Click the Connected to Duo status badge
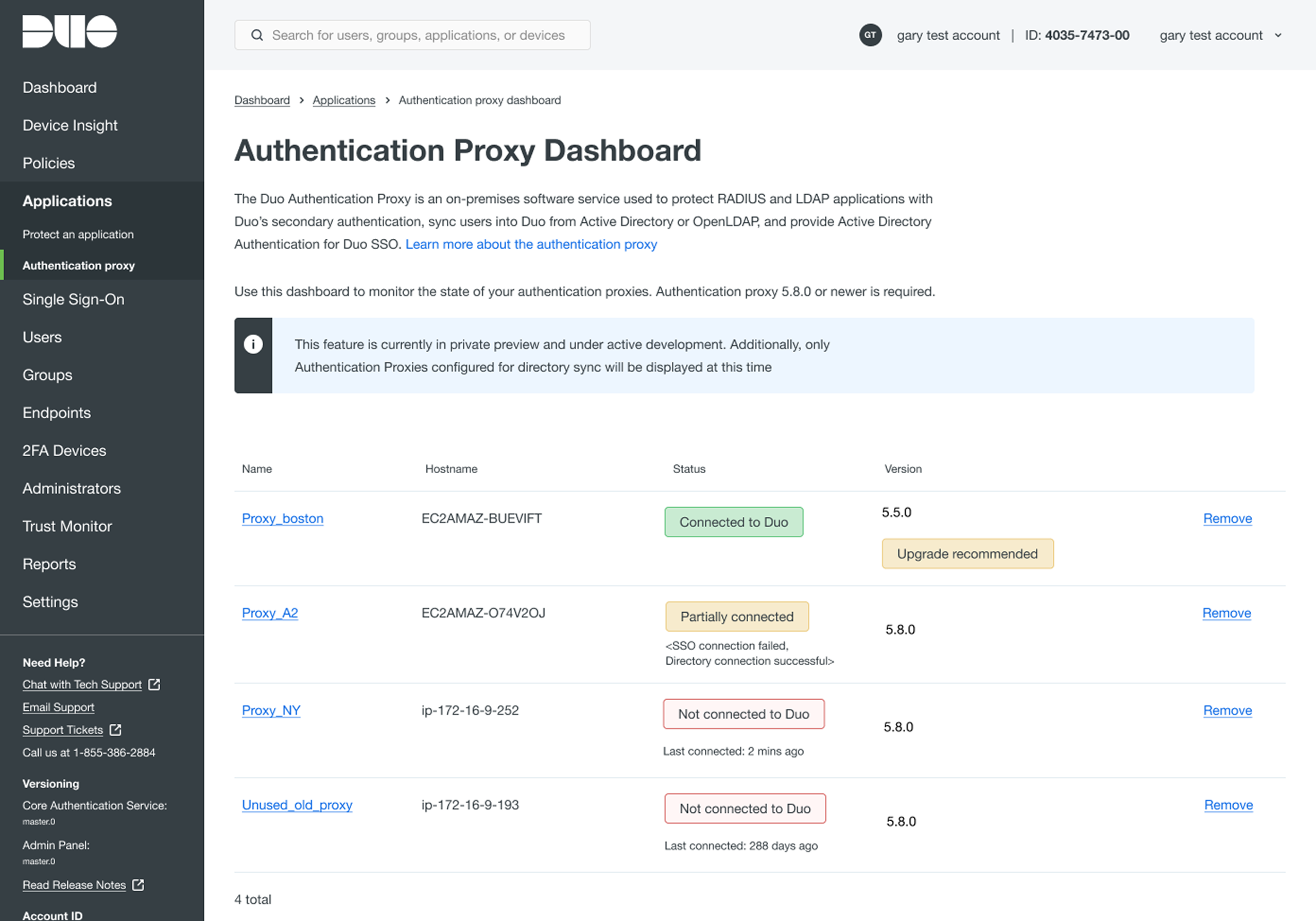 click(x=734, y=521)
